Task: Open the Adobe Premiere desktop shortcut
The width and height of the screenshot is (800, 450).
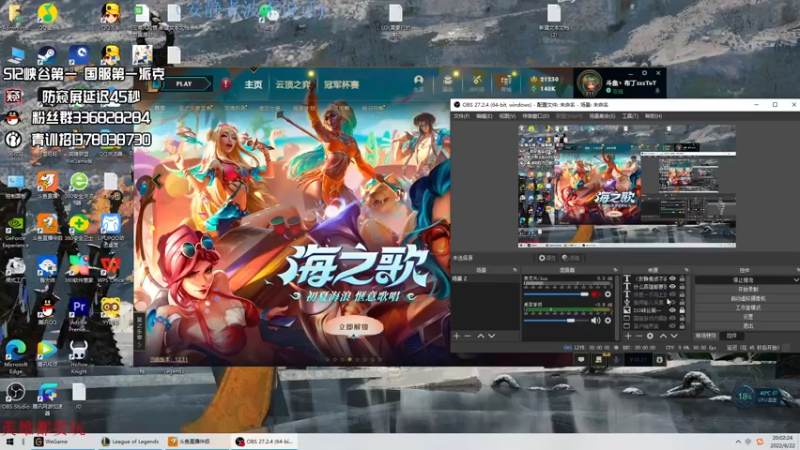Action: pos(79,314)
